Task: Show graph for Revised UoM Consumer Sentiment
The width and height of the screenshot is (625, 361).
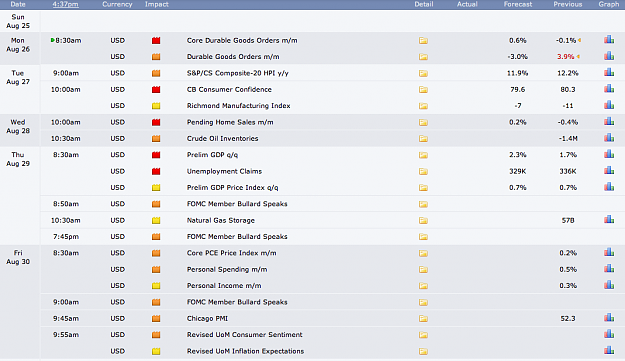Action: [609, 334]
